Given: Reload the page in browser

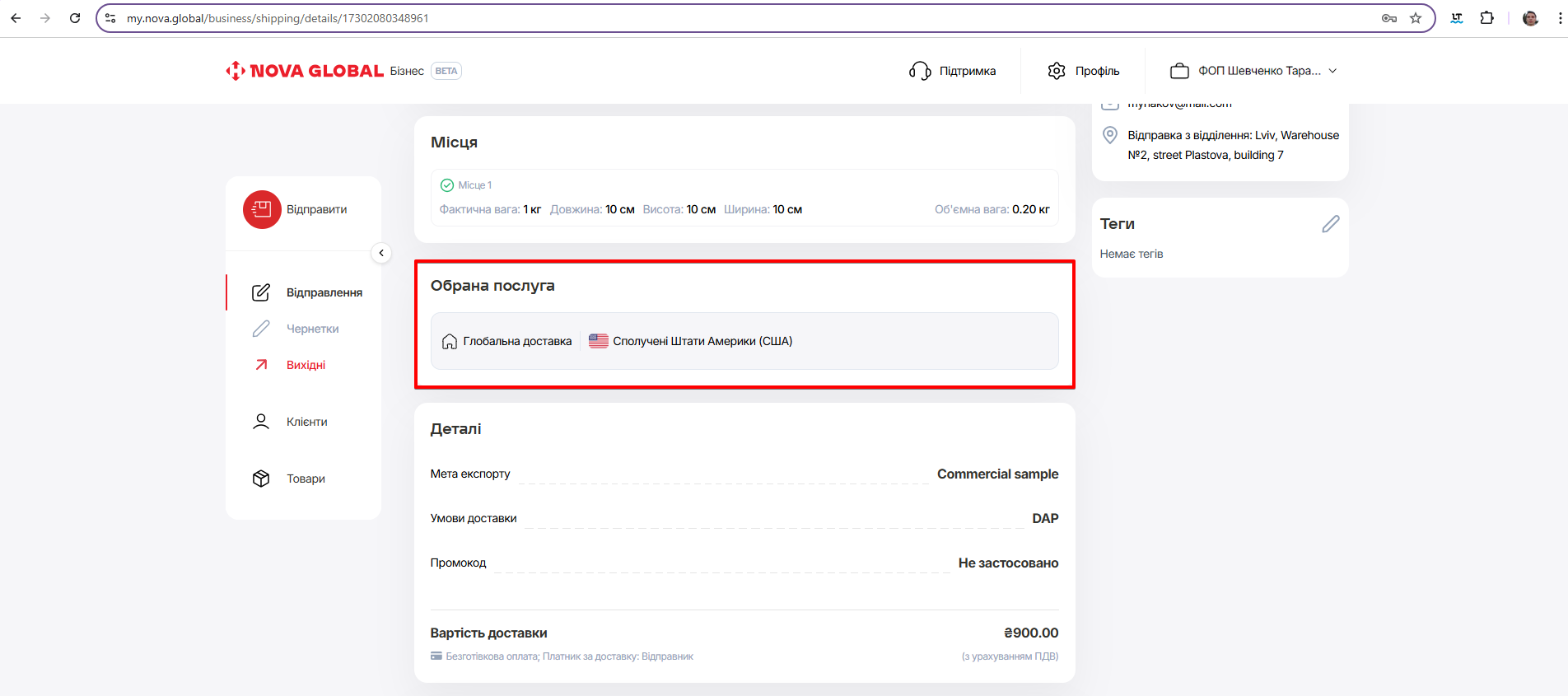Looking at the screenshot, I should [x=75, y=18].
